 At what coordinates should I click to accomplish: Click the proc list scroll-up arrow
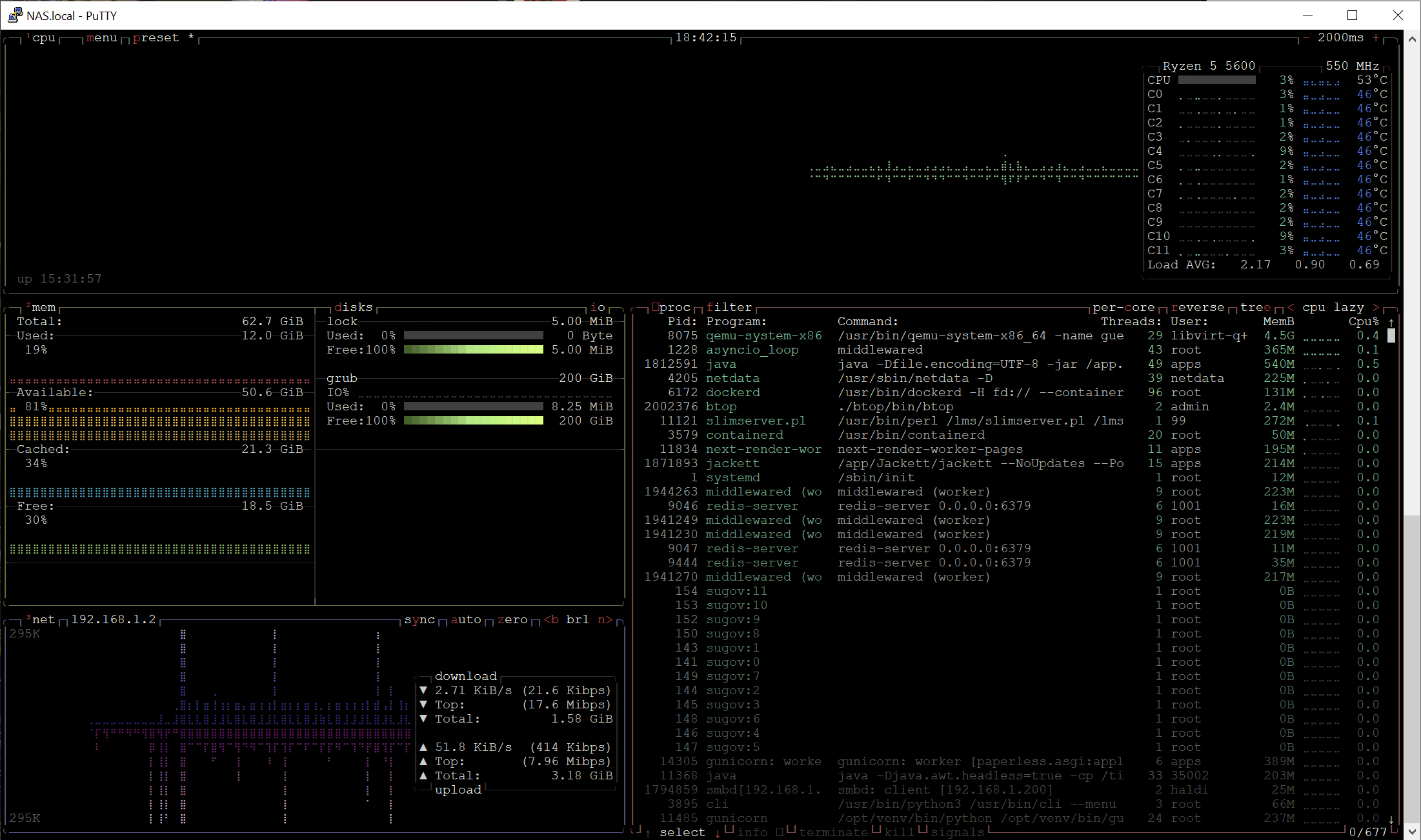coord(1391,322)
